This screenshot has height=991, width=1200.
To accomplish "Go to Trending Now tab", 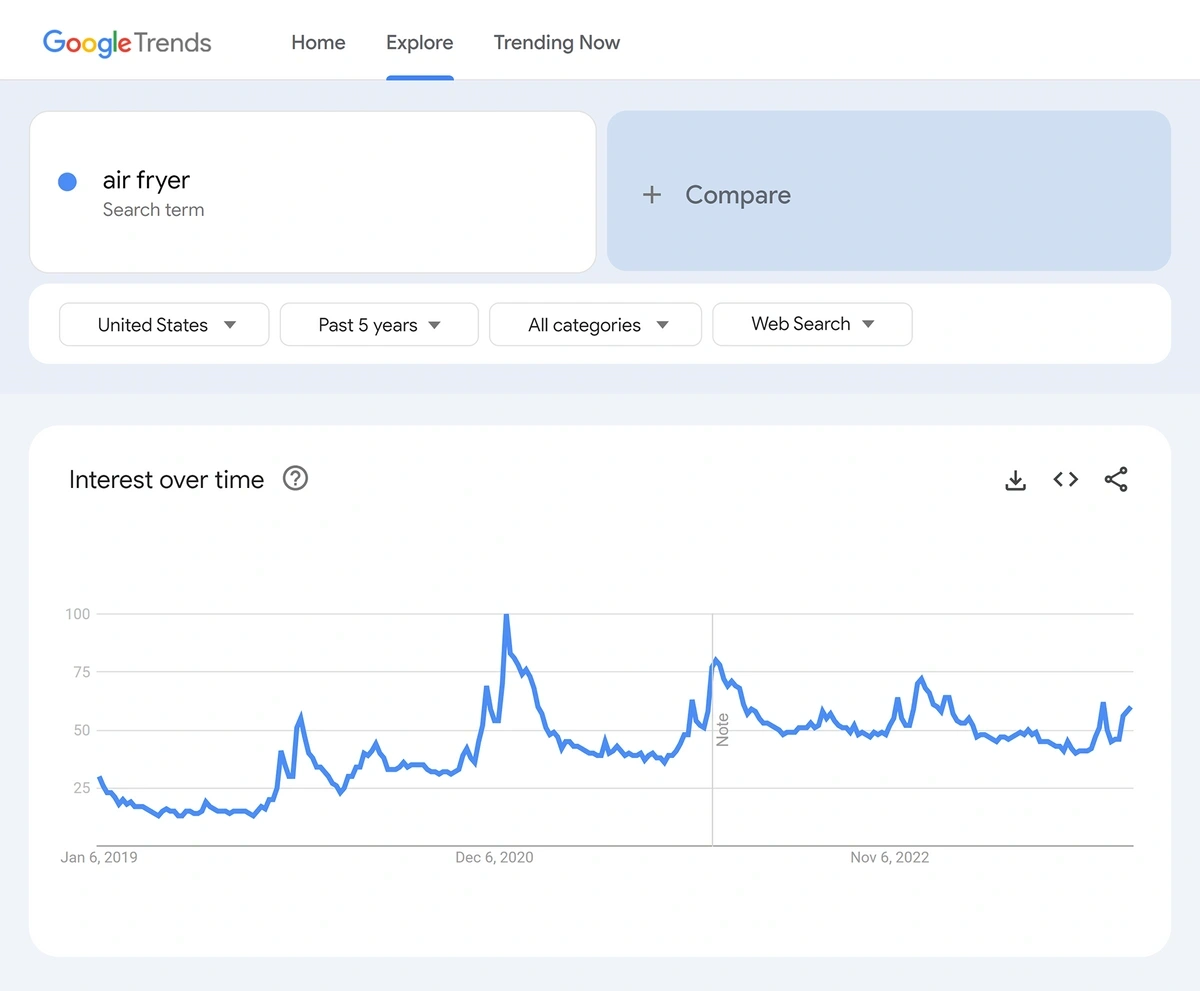I will (x=557, y=42).
